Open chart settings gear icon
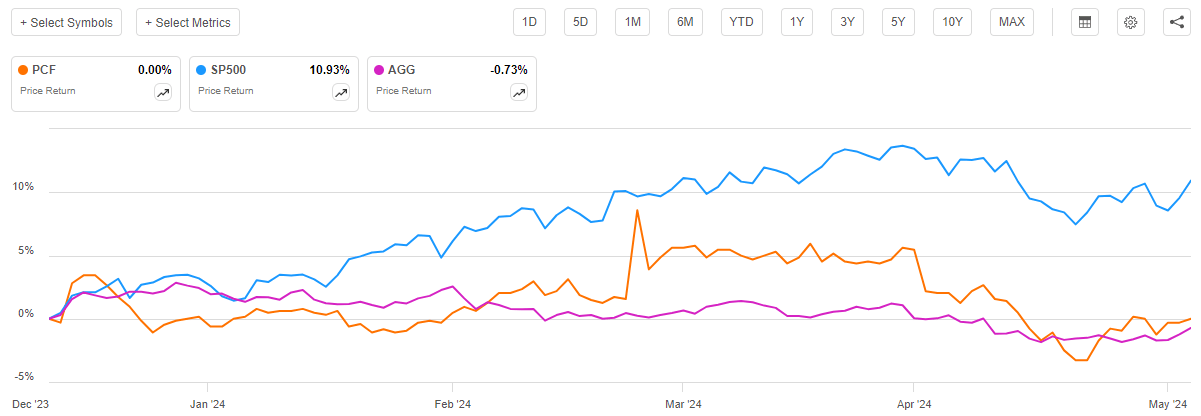The image size is (1201, 416). point(1131,22)
